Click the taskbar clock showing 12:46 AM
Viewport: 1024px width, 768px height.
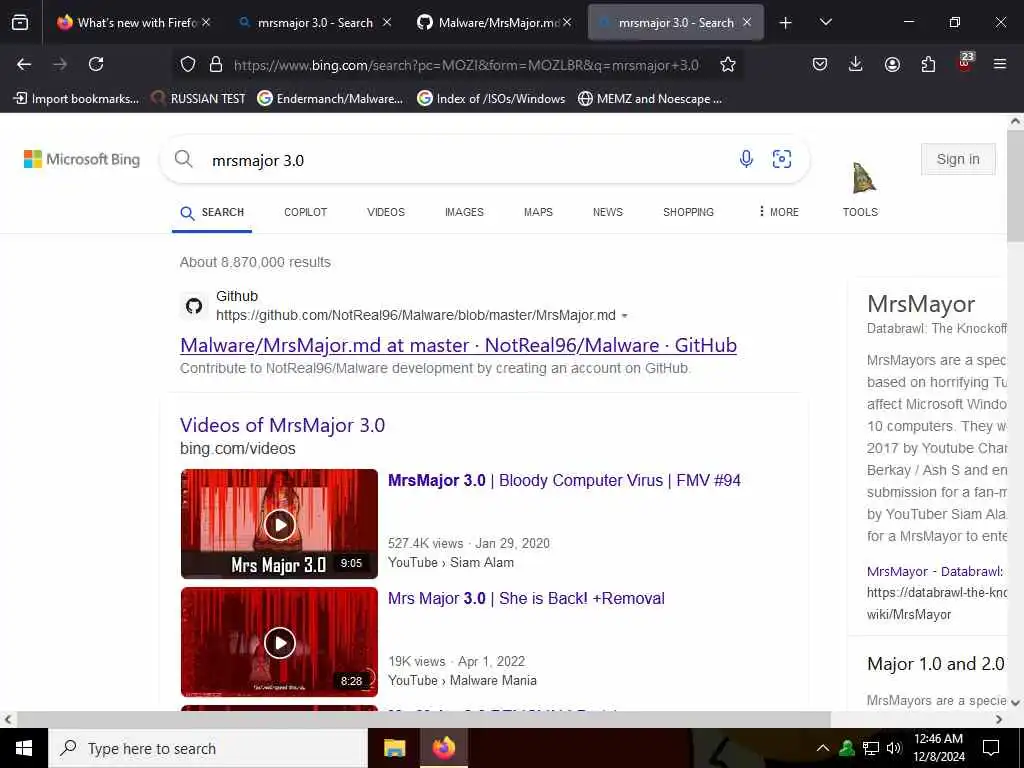click(939, 748)
